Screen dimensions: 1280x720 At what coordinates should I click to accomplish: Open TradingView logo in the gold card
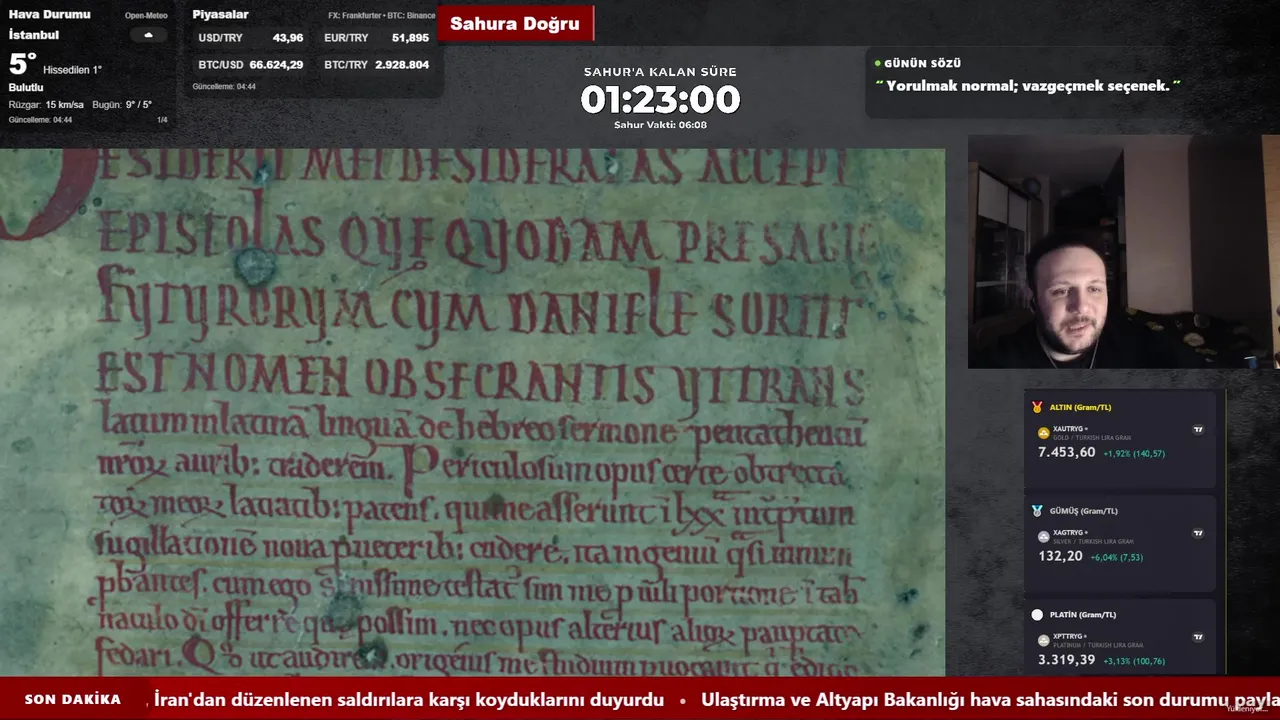tap(1198, 429)
